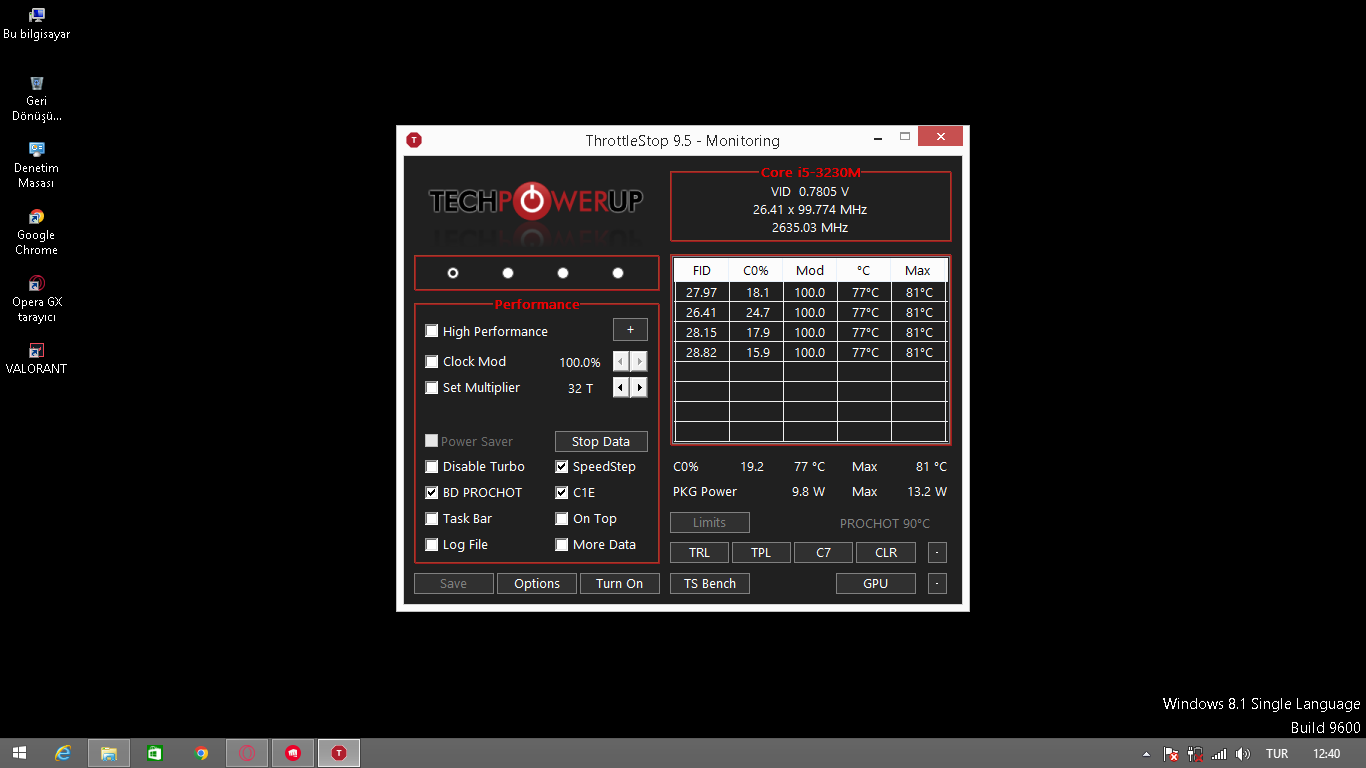Image resolution: width=1366 pixels, height=768 pixels.
Task: Check the battery power tray icon
Action: [1194, 754]
